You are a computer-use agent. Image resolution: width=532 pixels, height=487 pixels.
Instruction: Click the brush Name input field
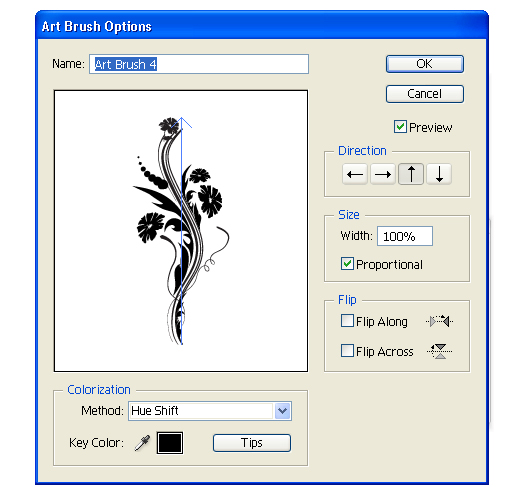(199, 64)
